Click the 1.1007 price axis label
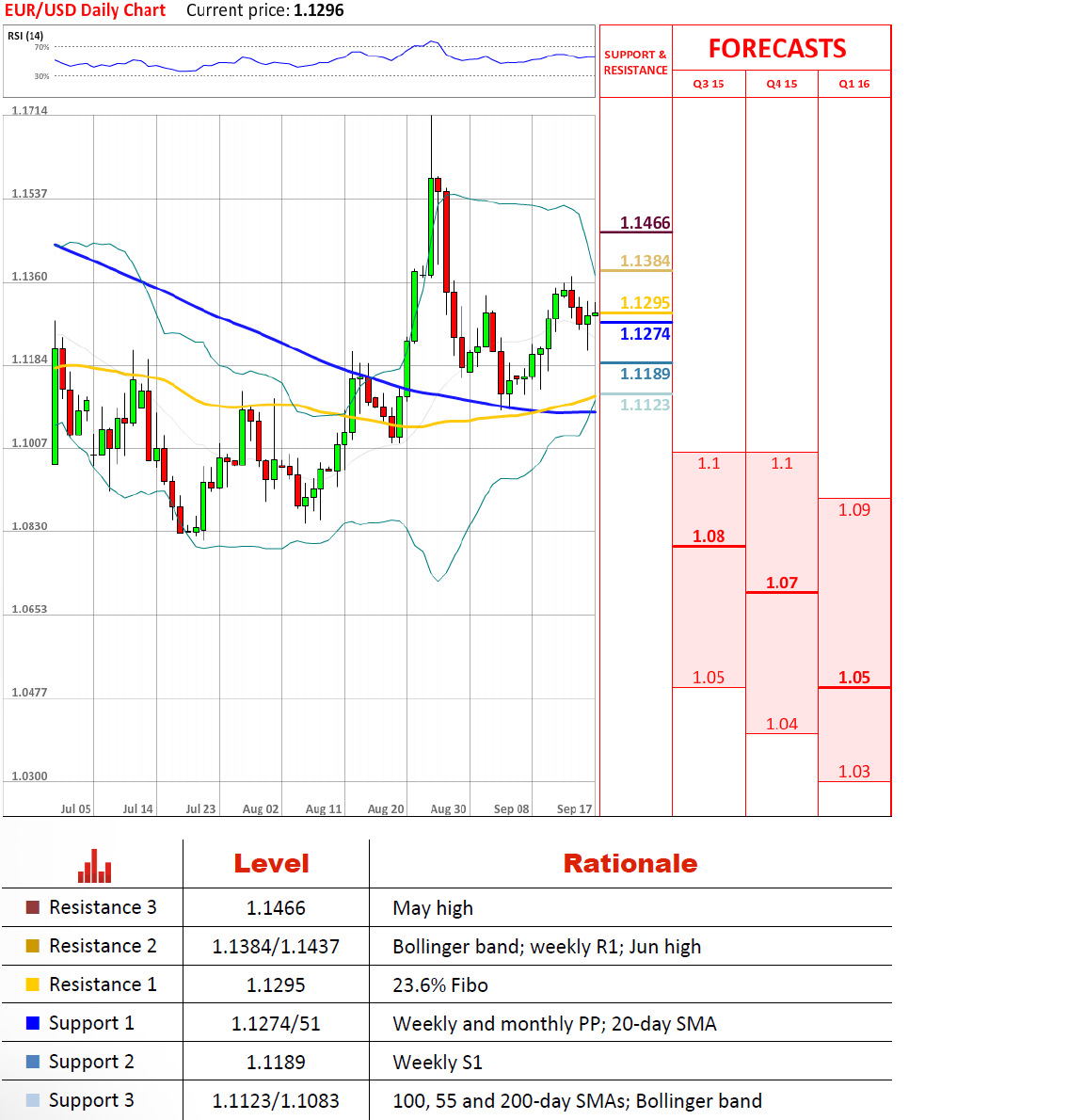Screen dimensions: 1084x1120 tap(29, 443)
